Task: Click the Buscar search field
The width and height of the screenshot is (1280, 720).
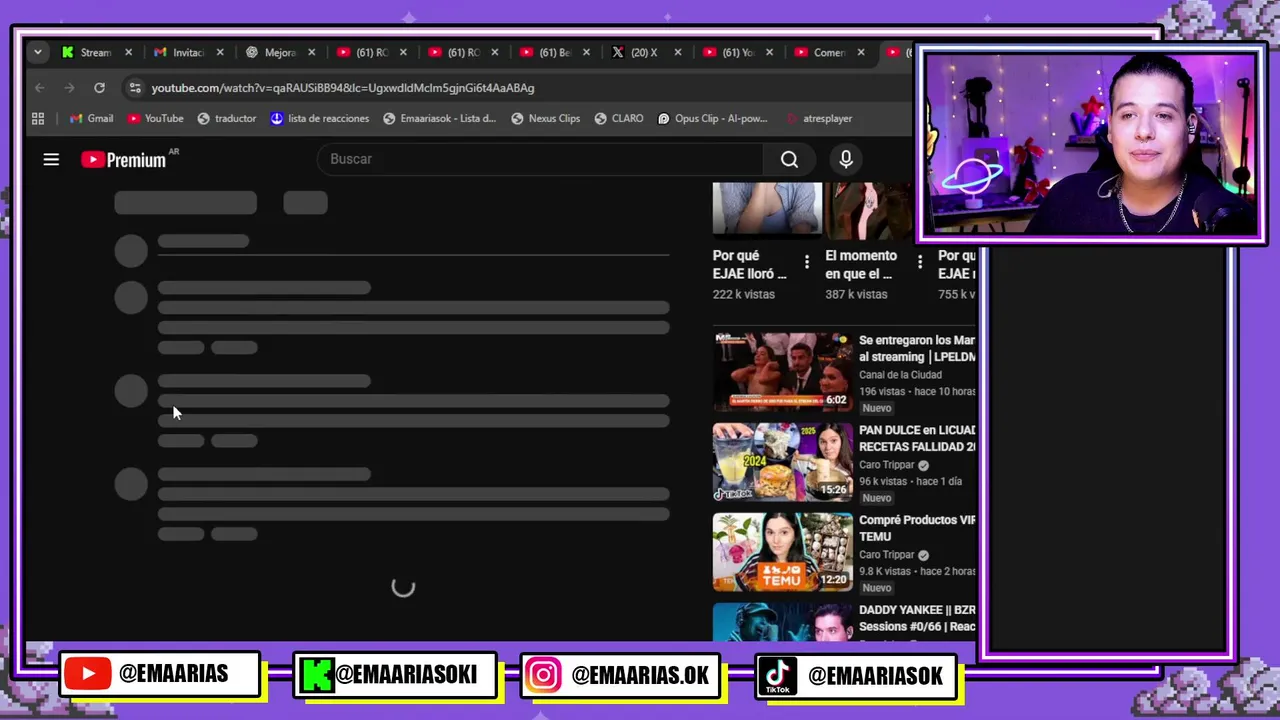Action: [540, 159]
